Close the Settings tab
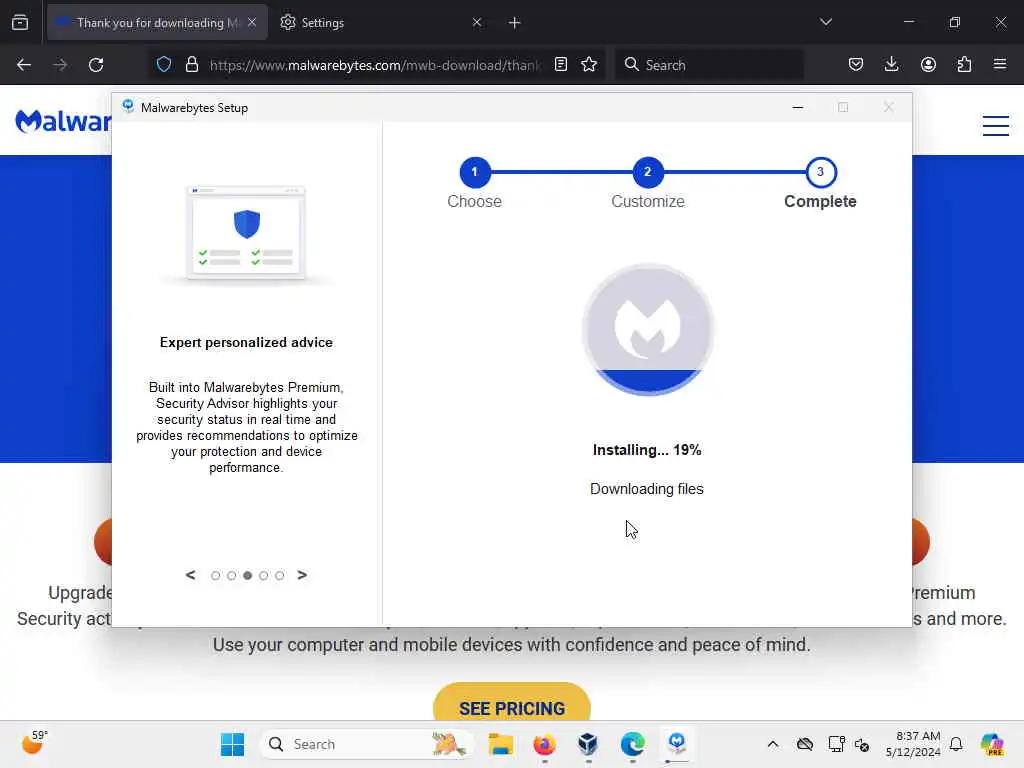The width and height of the screenshot is (1024, 768). click(477, 23)
